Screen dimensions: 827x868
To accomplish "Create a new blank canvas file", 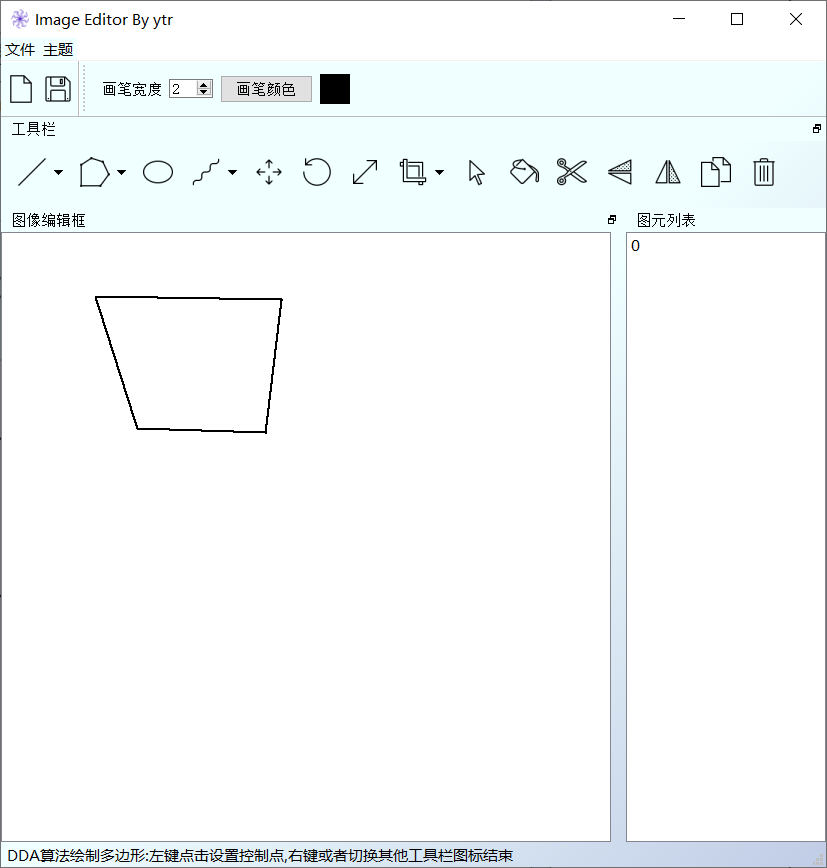I will [21, 89].
